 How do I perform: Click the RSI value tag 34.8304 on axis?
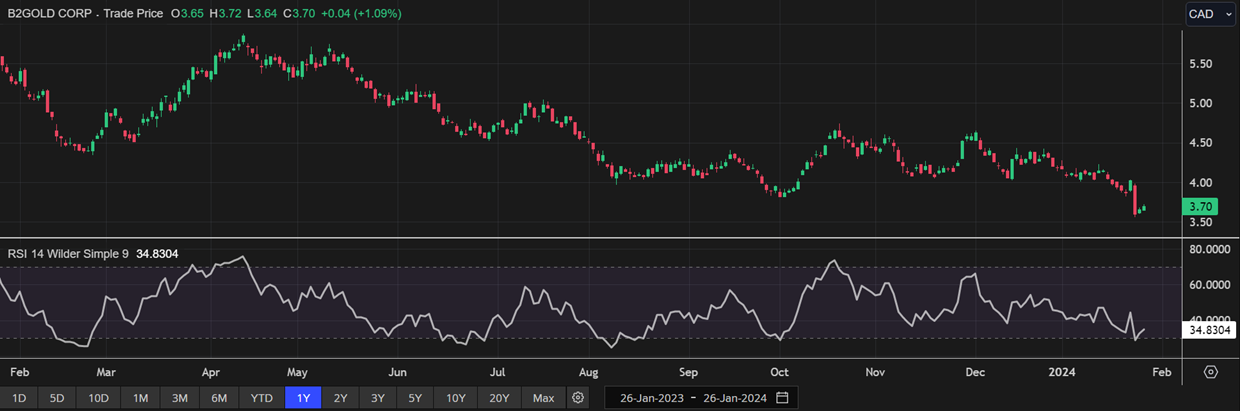tap(1207, 328)
